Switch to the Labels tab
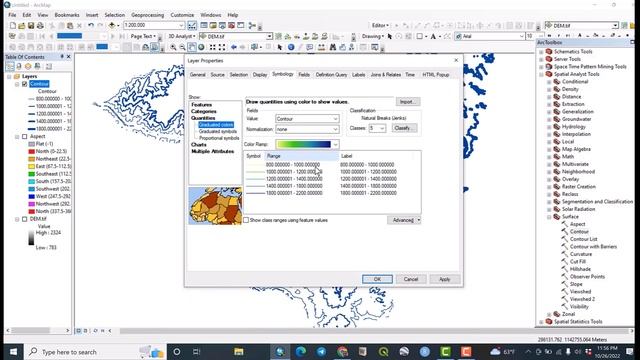 [358, 75]
